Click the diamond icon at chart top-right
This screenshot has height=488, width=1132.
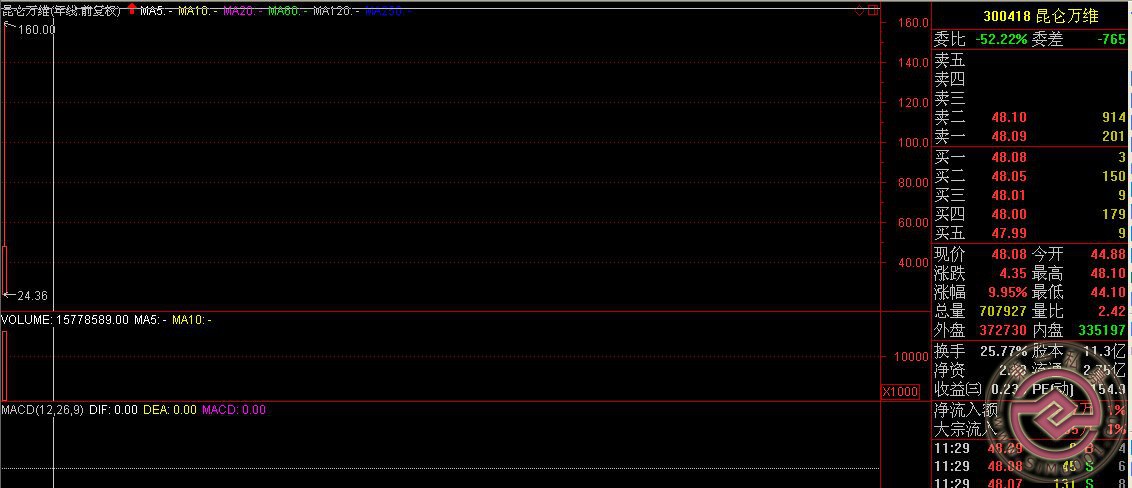pos(859,11)
